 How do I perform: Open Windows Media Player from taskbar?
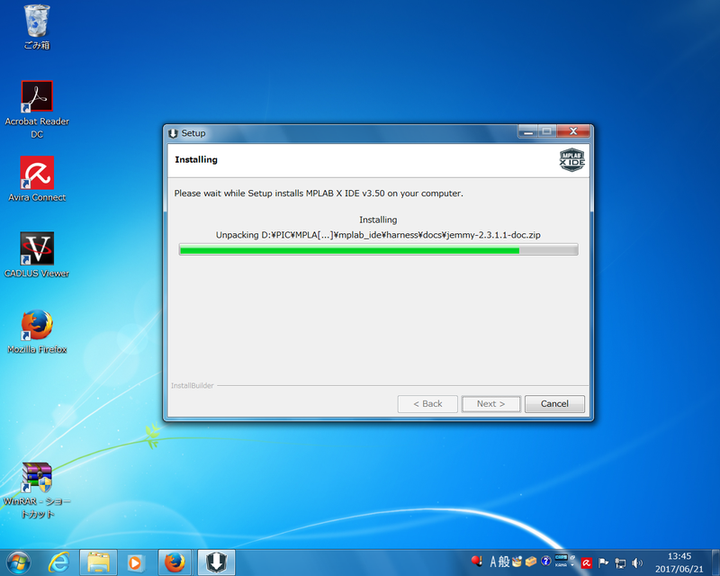pyautogui.click(x=136, y=562)
